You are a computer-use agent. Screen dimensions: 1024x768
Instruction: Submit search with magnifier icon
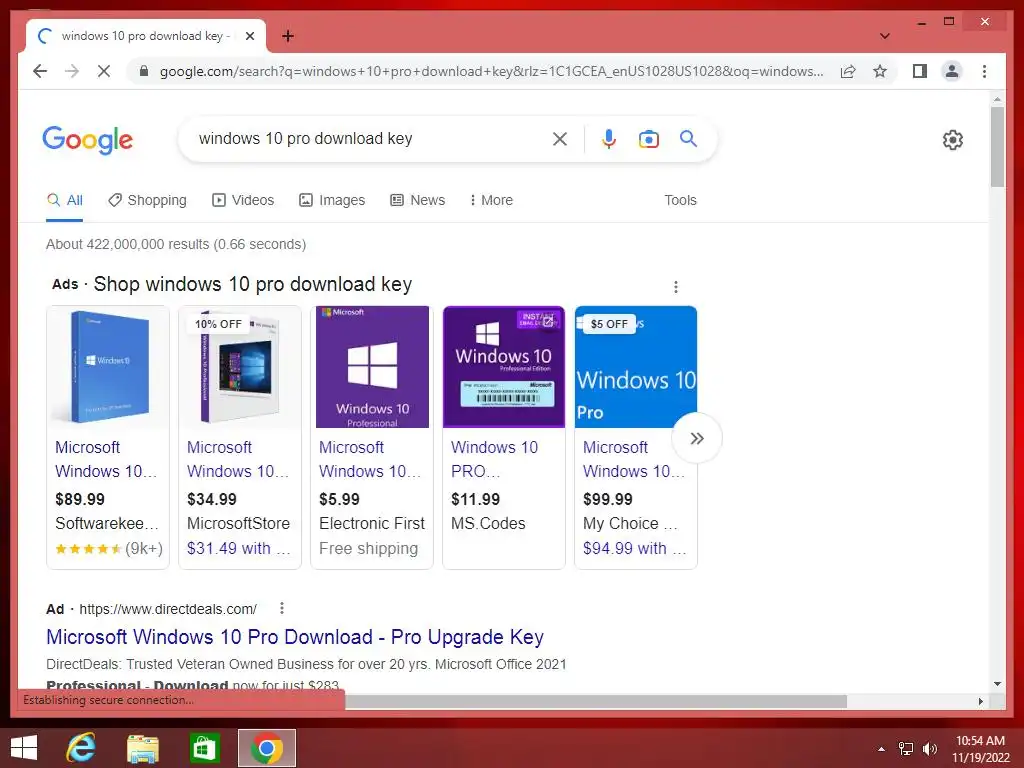pos(688,138)
